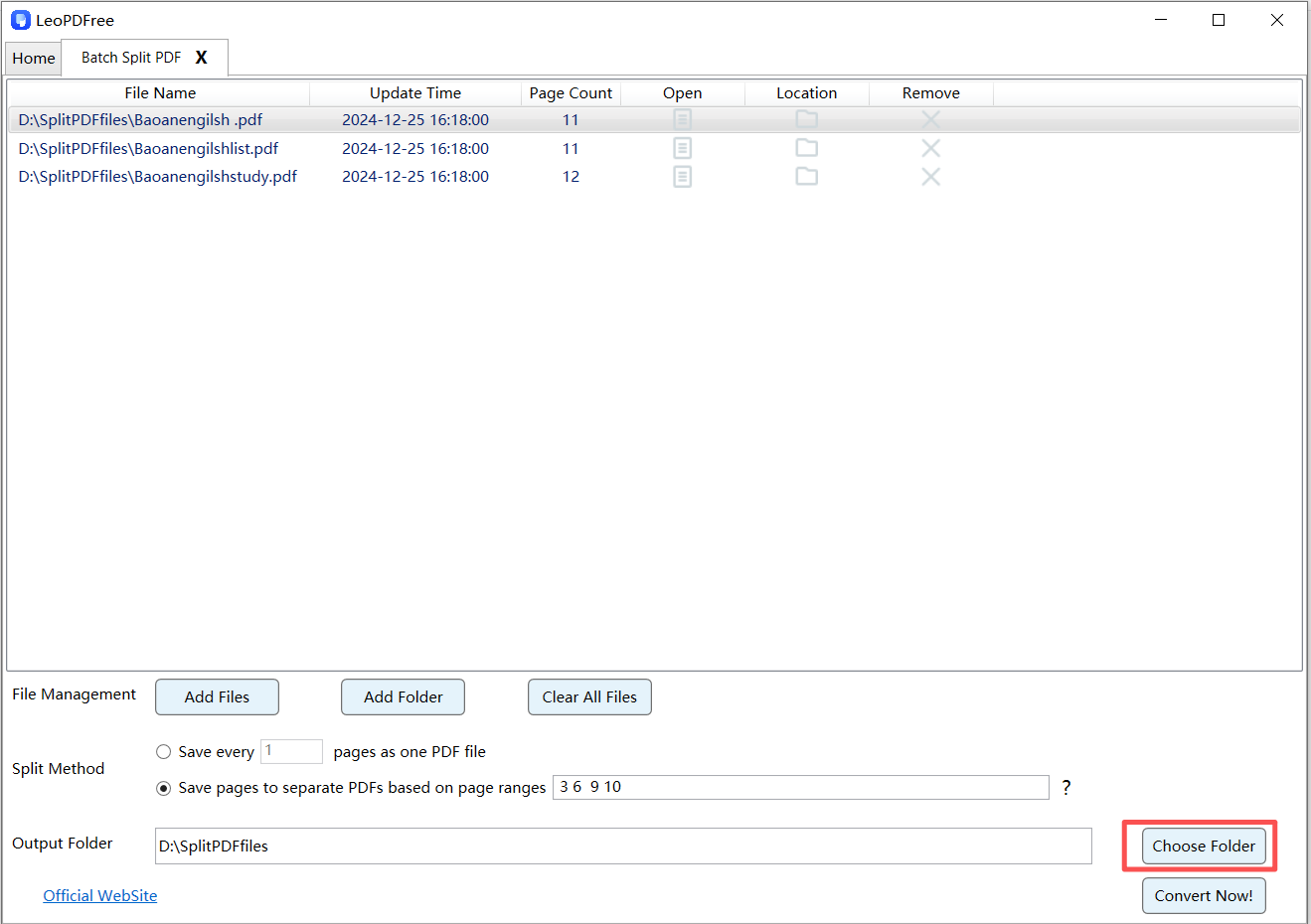Close the Batch Split PDF tab

[x=202, y=58]
